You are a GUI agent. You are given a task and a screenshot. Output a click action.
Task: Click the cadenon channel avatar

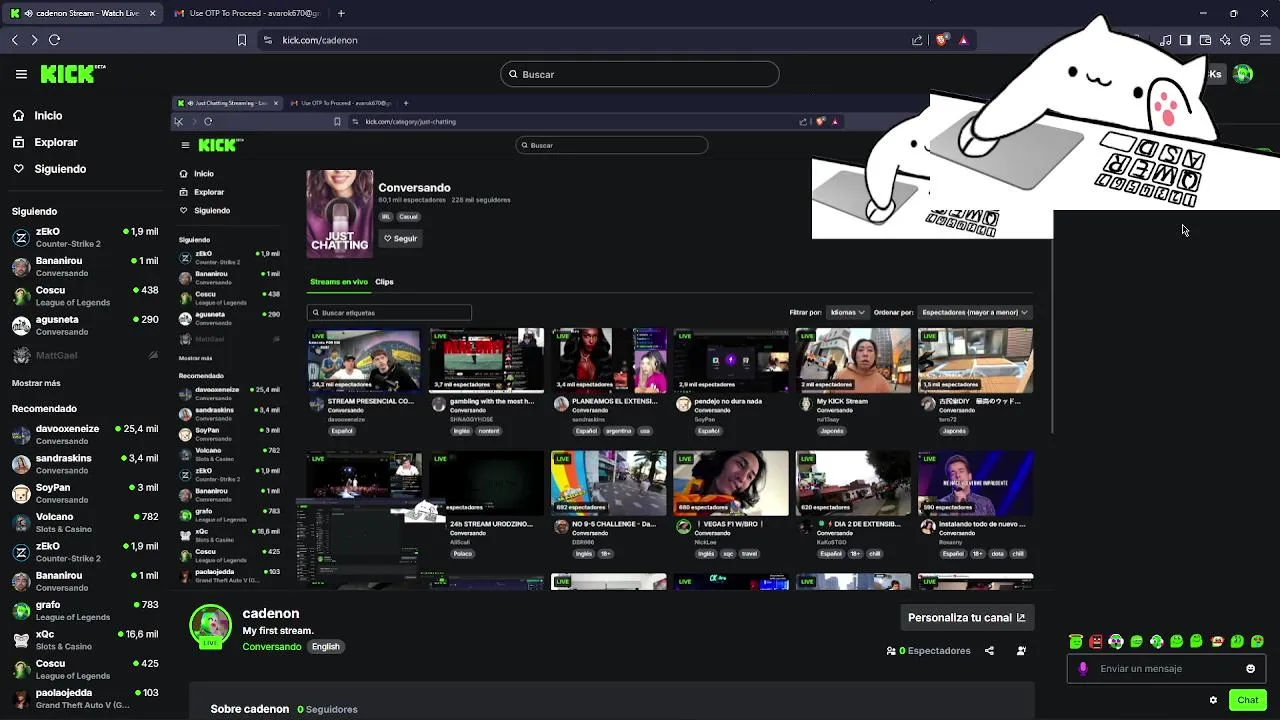pos(210,626)
